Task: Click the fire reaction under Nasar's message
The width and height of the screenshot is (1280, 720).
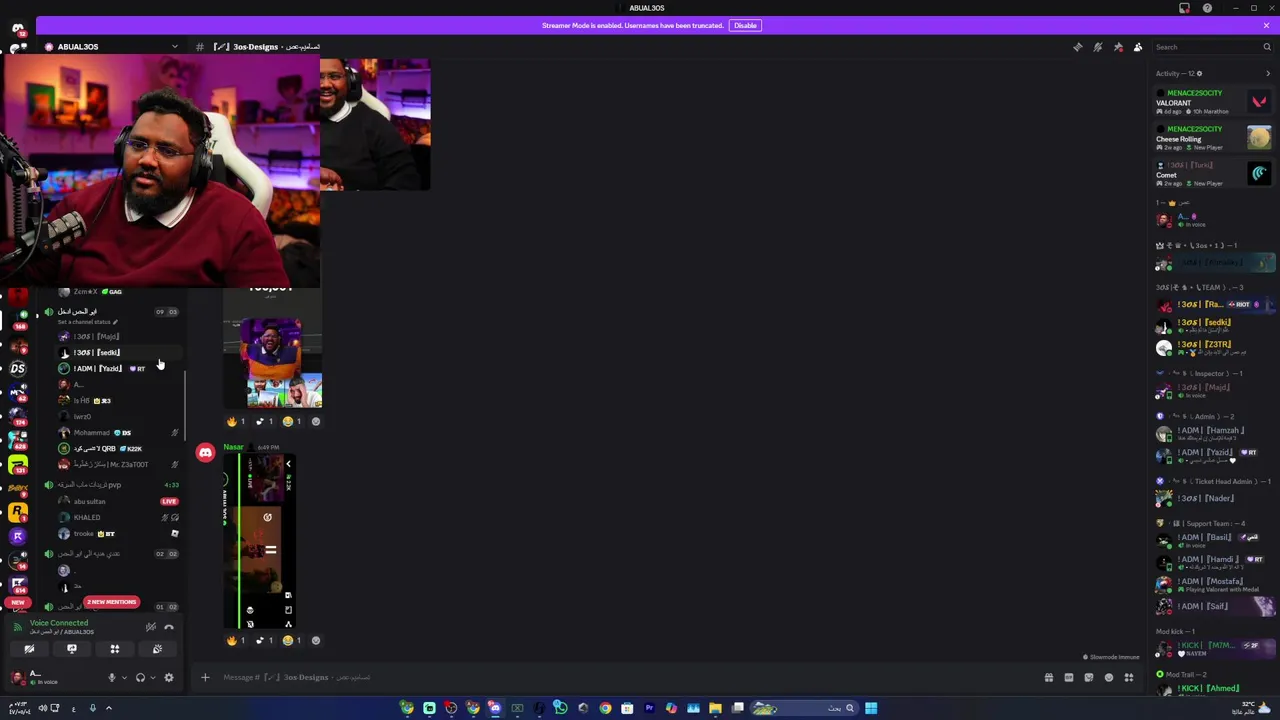Action: [x=236, y=640]
